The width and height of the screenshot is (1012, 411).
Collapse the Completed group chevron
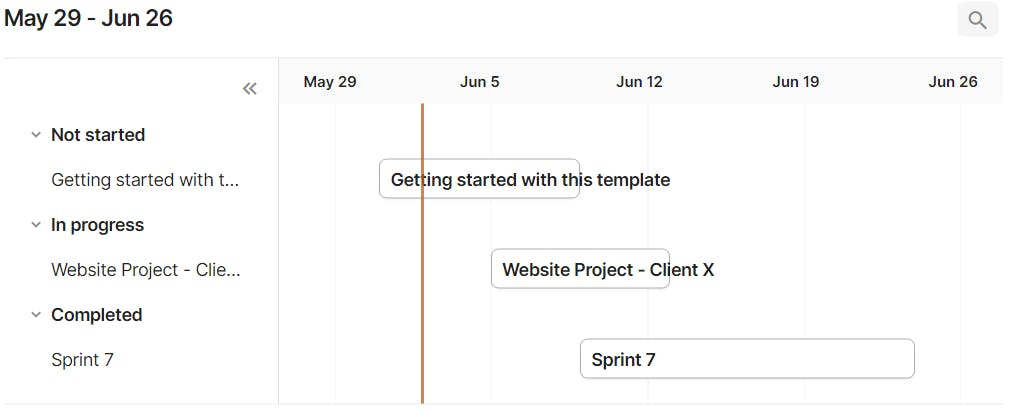point(35,315)
